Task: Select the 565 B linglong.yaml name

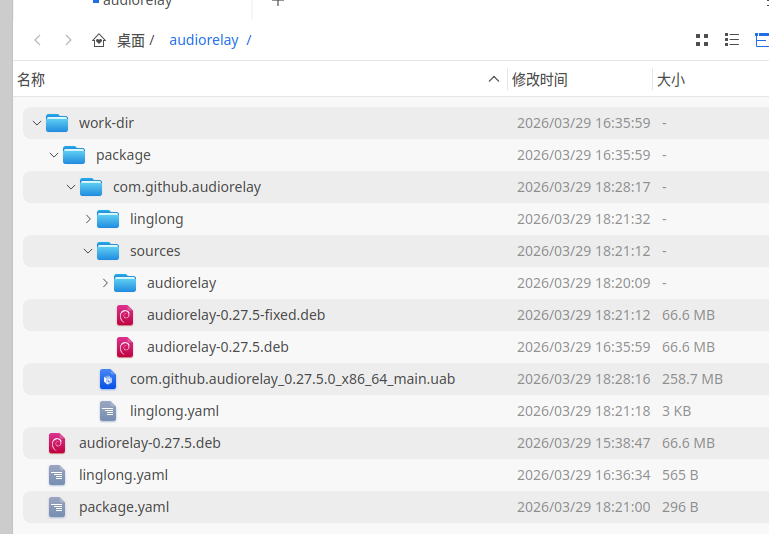Action: coord(124,475)
